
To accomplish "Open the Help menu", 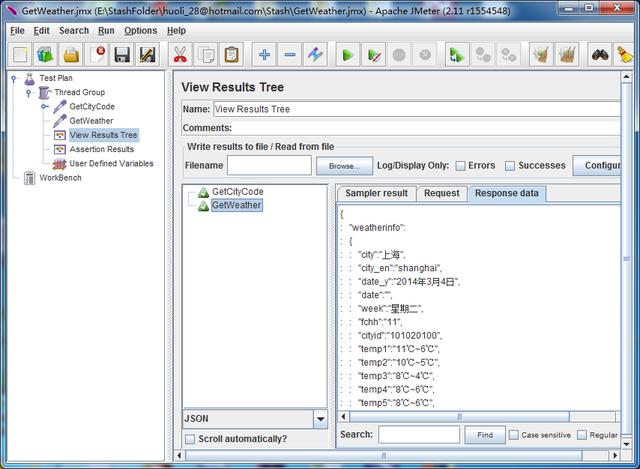I will (x=176, y=31).
